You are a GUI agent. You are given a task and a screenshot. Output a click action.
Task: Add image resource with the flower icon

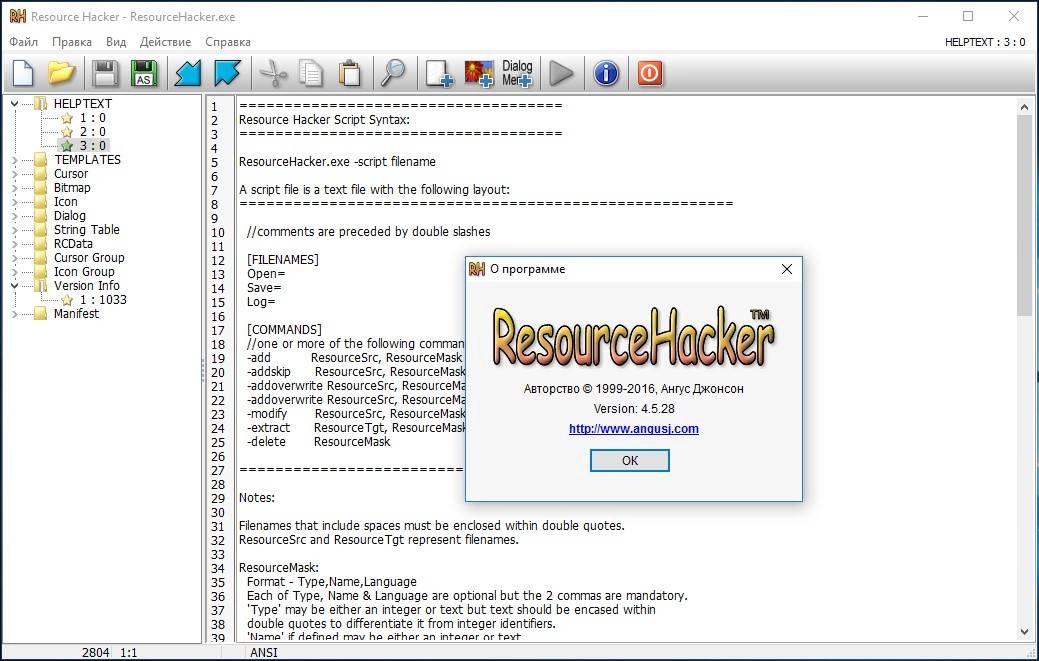pos(478,73)
